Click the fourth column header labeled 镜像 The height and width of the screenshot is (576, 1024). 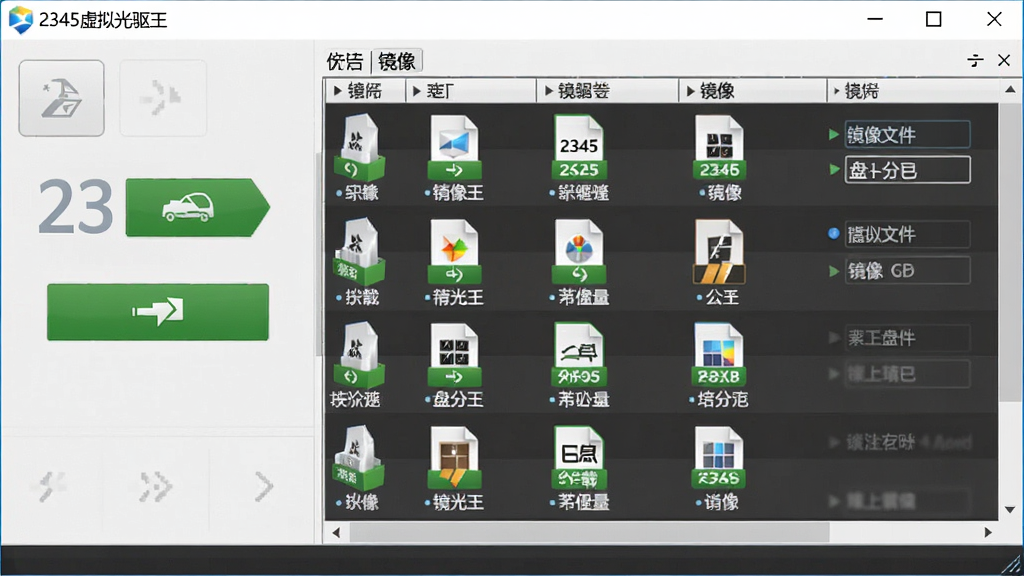(x=752, y=91)
